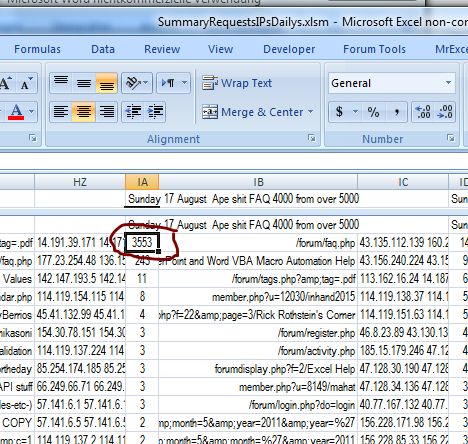This screenshot has height=444, width=468.
Task: Open the Developer tab
Action: click(289, 49)
